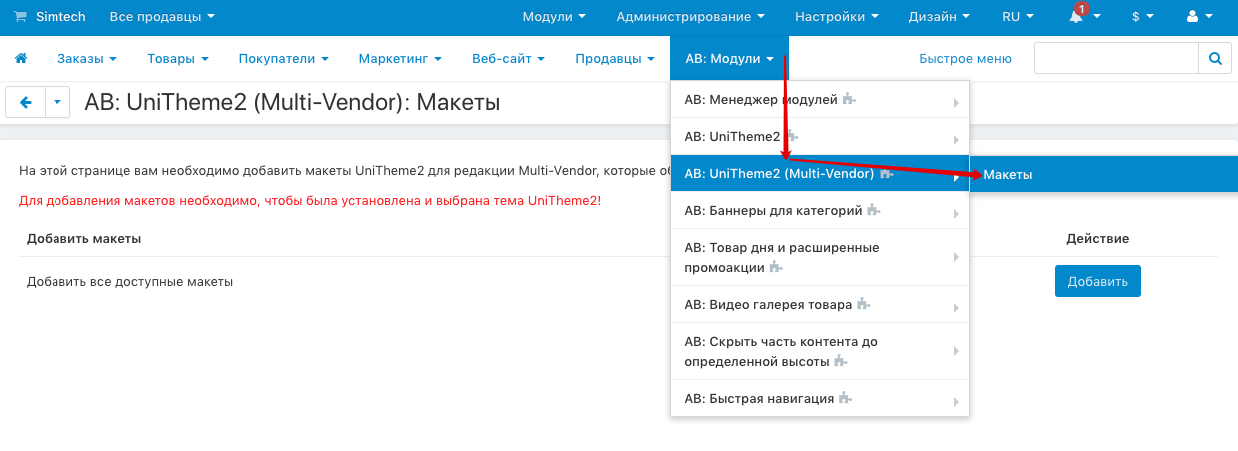Viewport: 1238px width, 451px height.
Task: Click the back arrow button
Action: click(x=26, y=102)
